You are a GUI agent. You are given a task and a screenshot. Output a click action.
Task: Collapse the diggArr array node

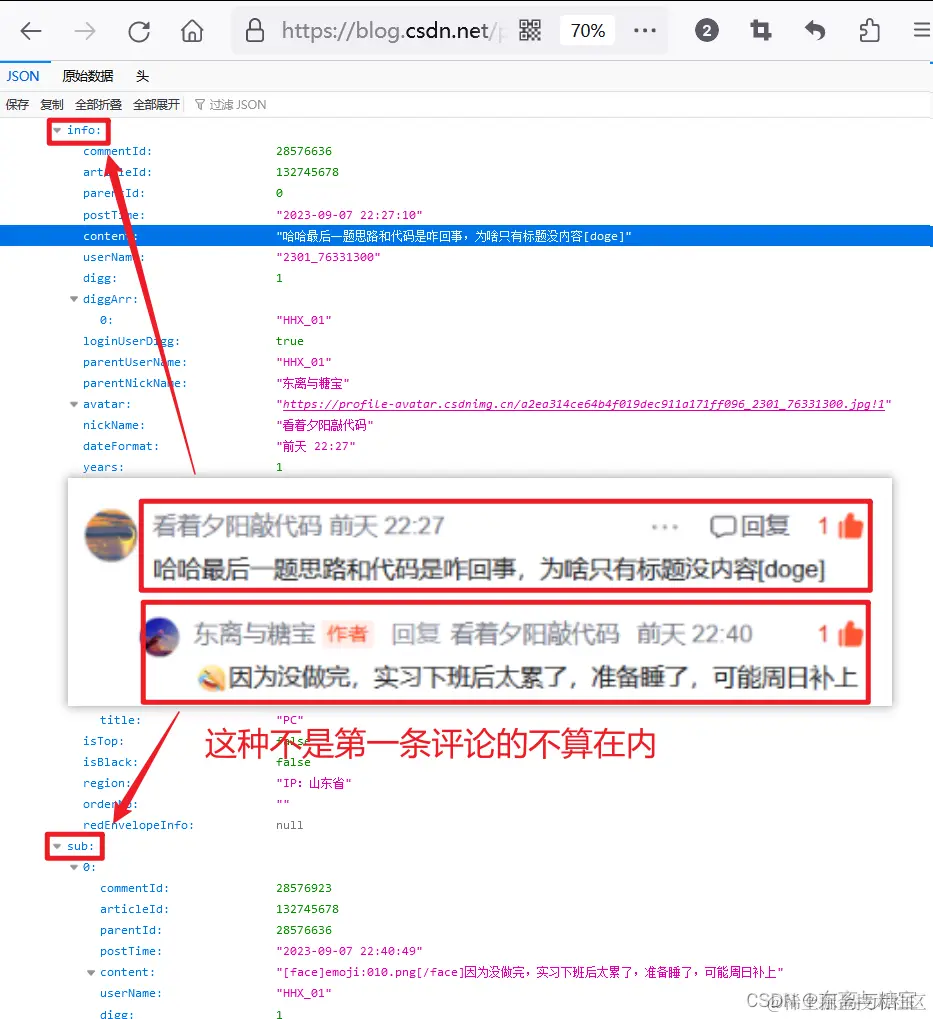[74, 298]
